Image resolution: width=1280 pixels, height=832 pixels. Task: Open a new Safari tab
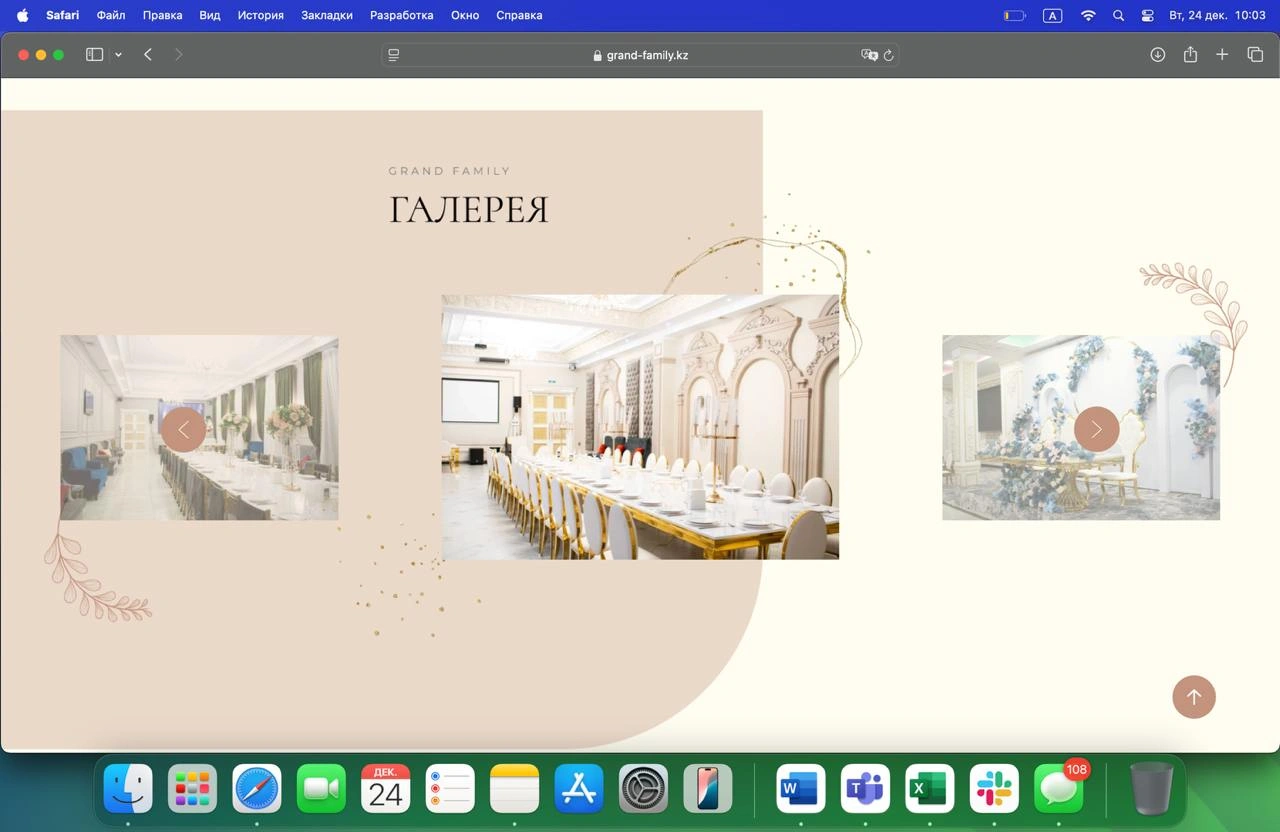1222,55
